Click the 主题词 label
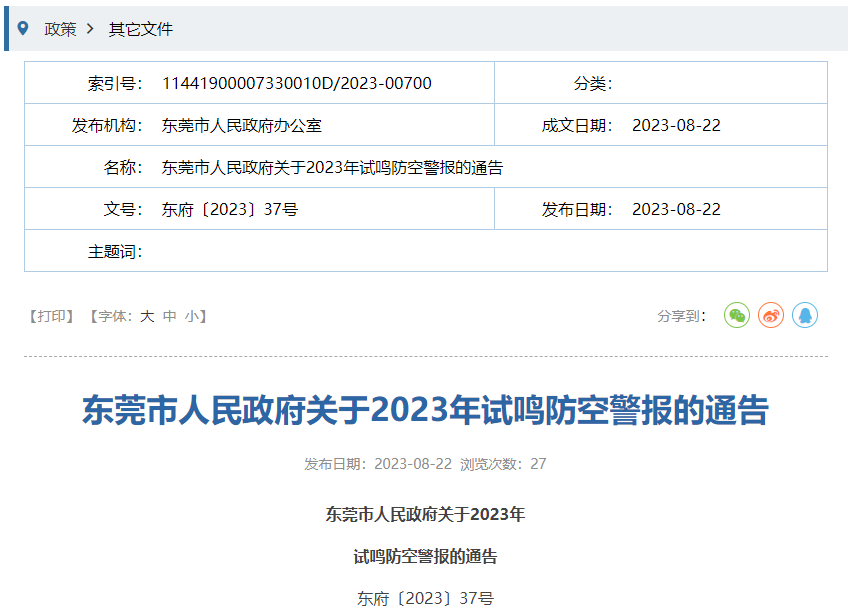This screenshot has height=616, width=852. 115,252
